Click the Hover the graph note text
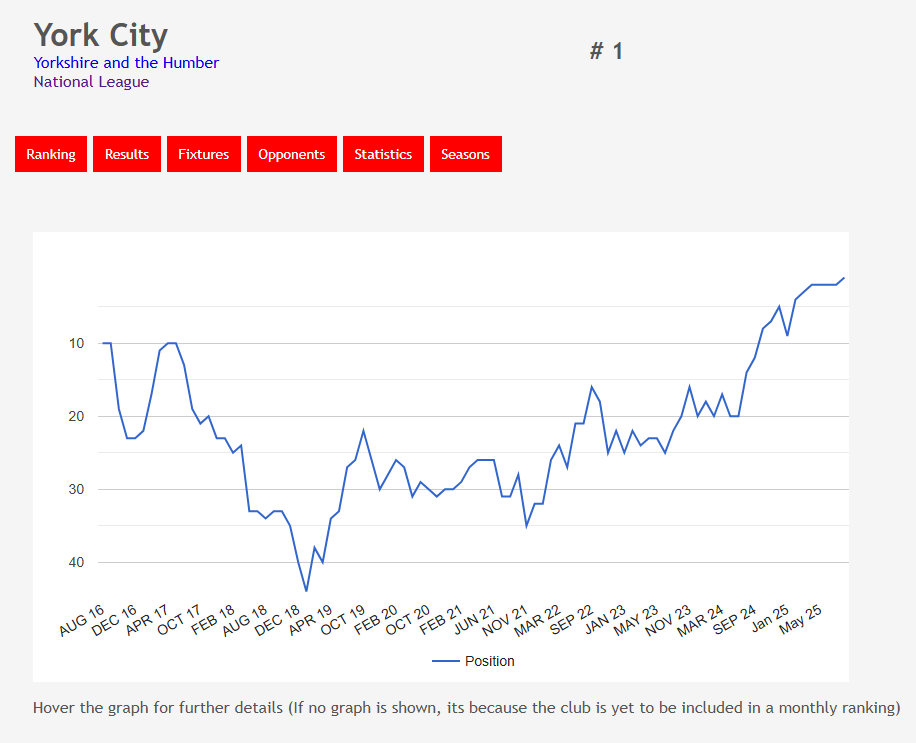Screen dimensions: 916x743 coord(467,708)
